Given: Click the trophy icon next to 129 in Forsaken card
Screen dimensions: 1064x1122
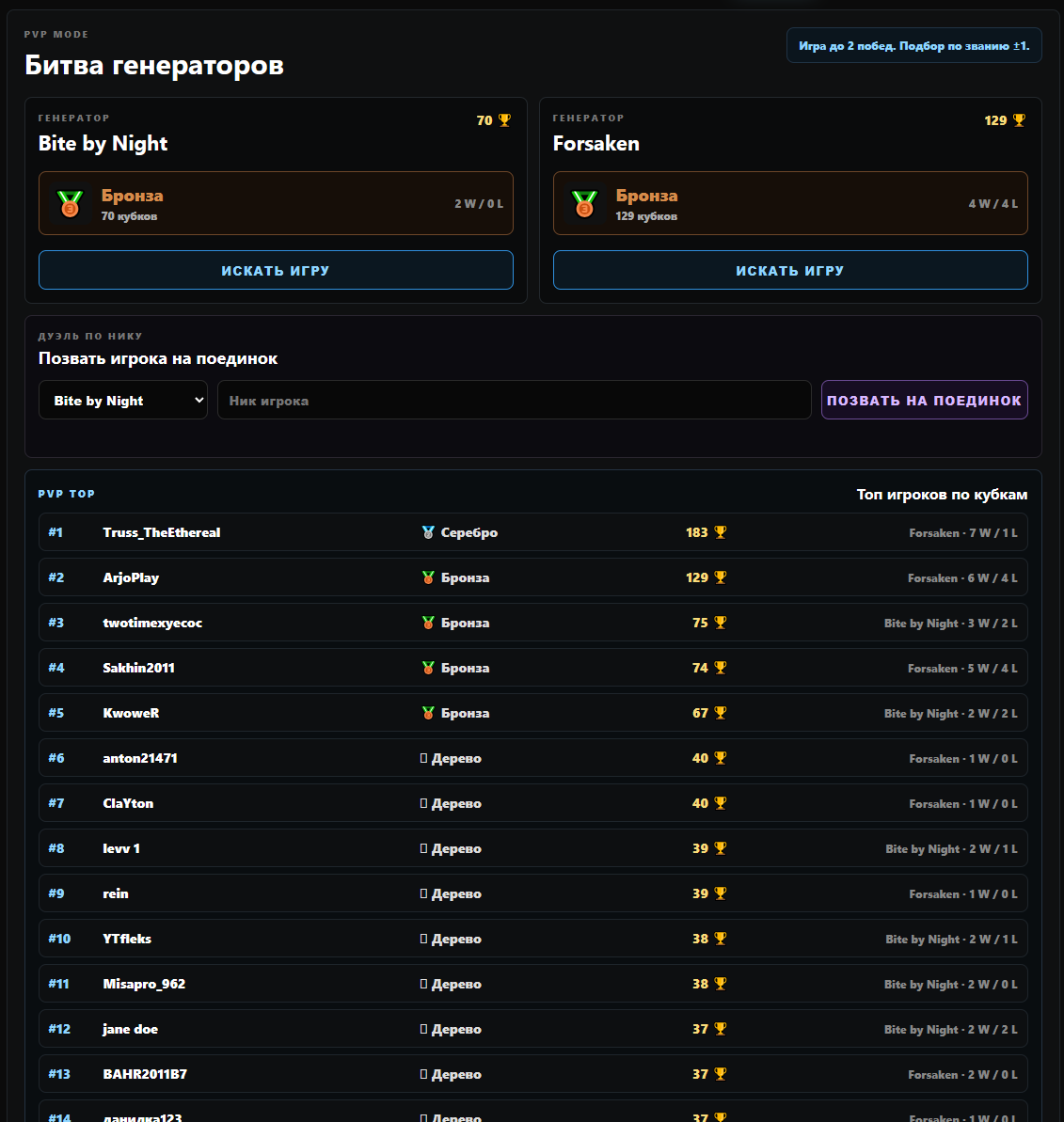Looking at the screenshot, I should click(1019, 120).
